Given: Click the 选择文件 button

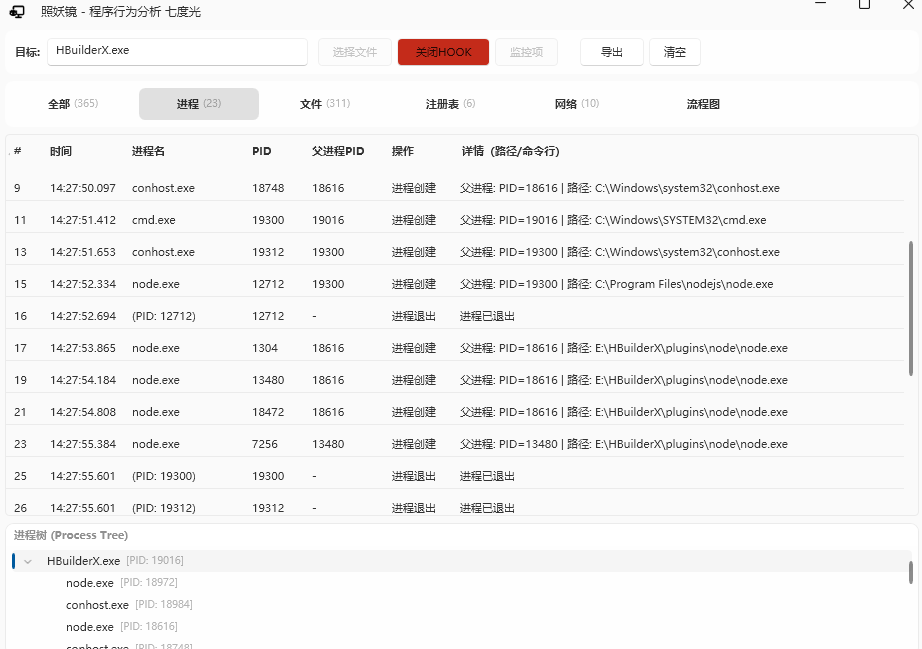Looking at the screenshot, I should (355, 52).
